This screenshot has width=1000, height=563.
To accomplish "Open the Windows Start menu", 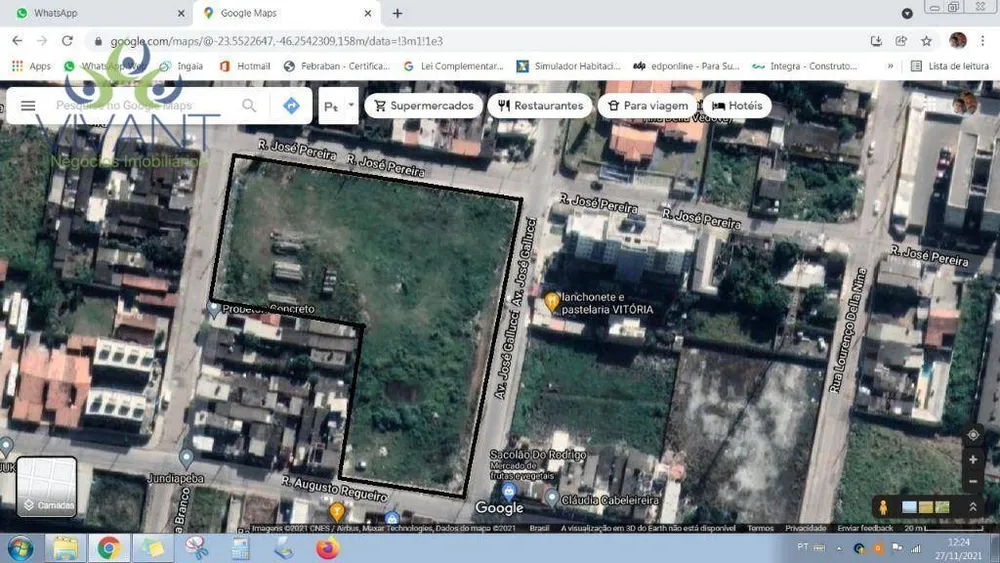I will (20, 548).
